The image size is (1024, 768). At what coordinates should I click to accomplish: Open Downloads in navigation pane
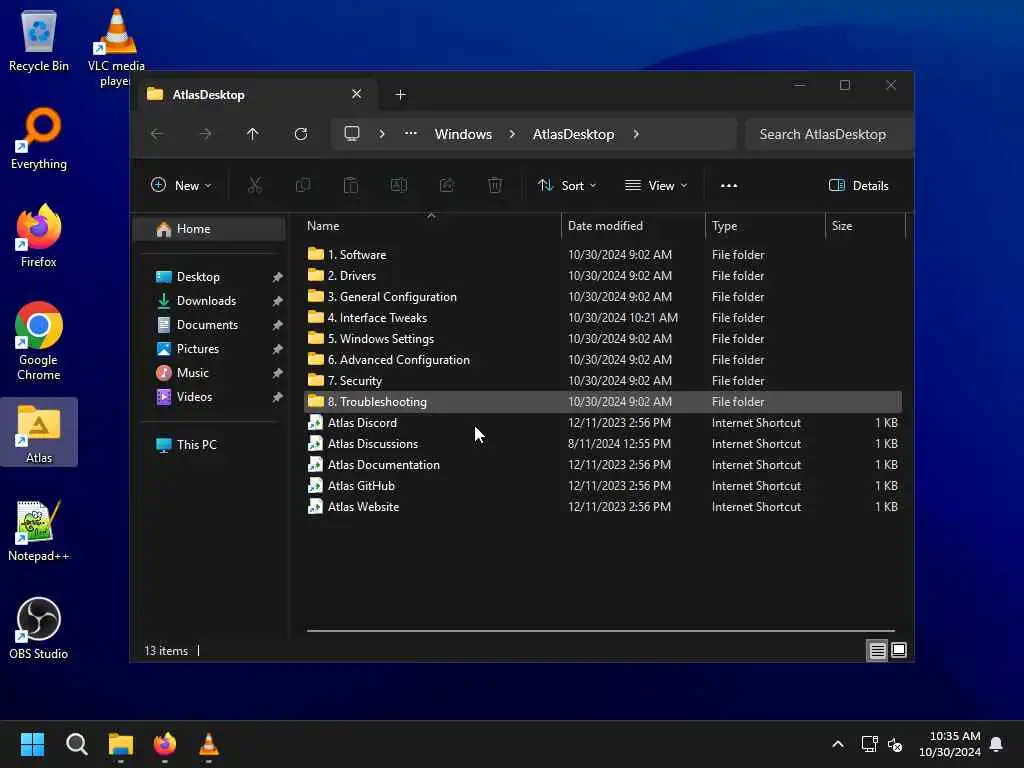(x=209, y=300)
